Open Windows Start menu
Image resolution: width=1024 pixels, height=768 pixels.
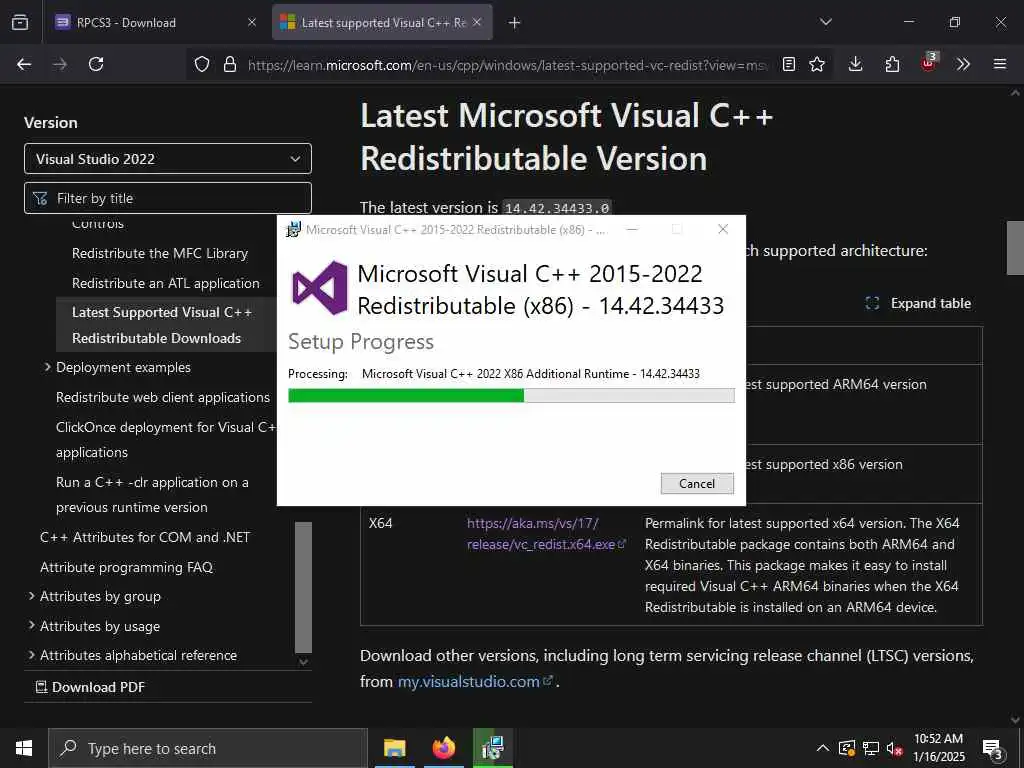click(24, 748)
